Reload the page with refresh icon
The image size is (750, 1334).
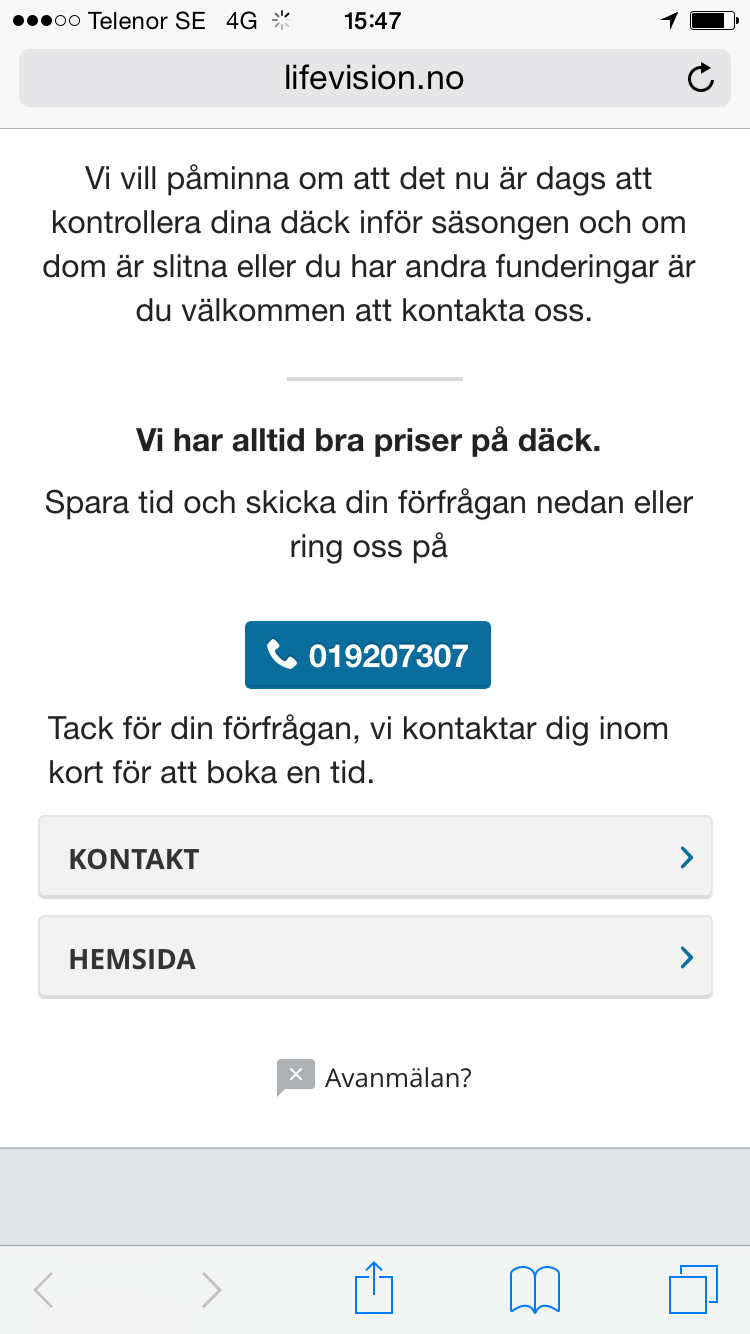pyautogui.click(x=701, y=78)
